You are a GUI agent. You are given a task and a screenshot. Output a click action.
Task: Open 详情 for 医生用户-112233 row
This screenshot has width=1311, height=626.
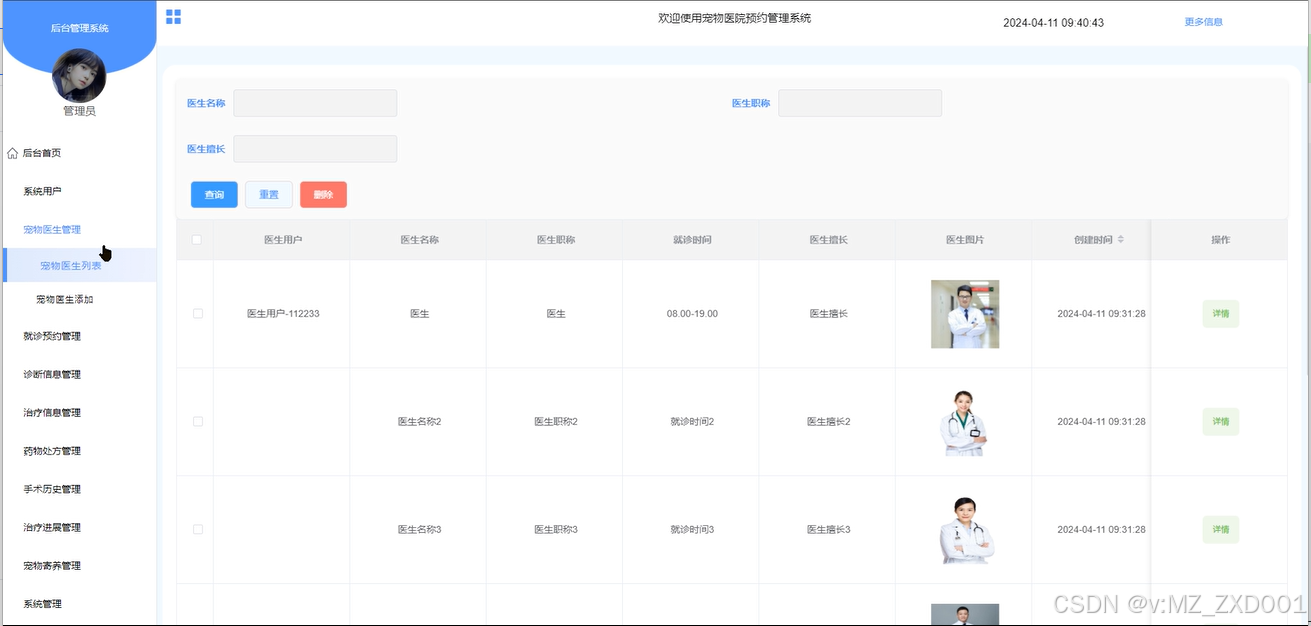pos(1220,314)
